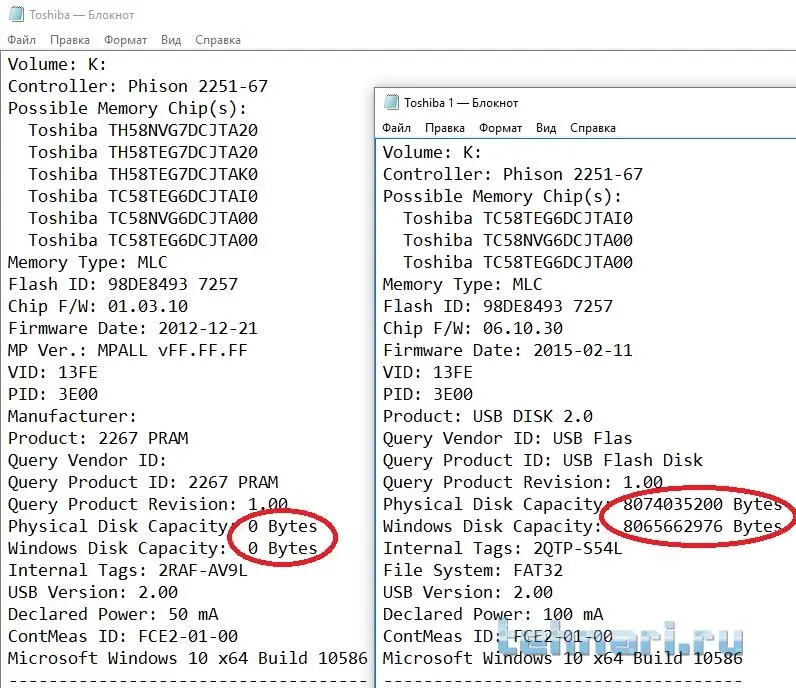
Task: Click 'Memory Type: MLC' in Toshiba 1 window
Action: (462, 284)
